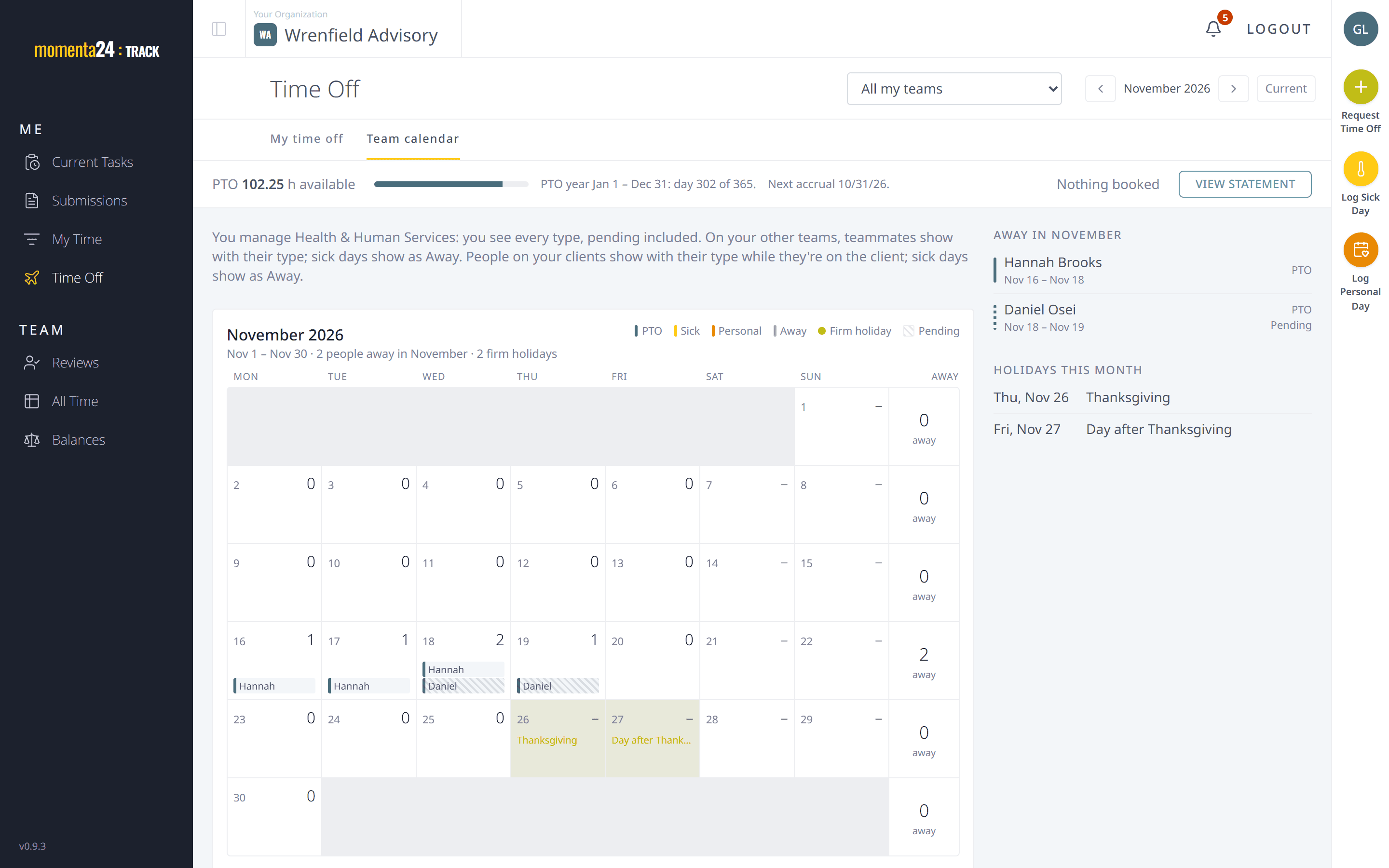The image size is (1389, 868).
Task: Open the notifications bell
Action: pos(1213,29)
